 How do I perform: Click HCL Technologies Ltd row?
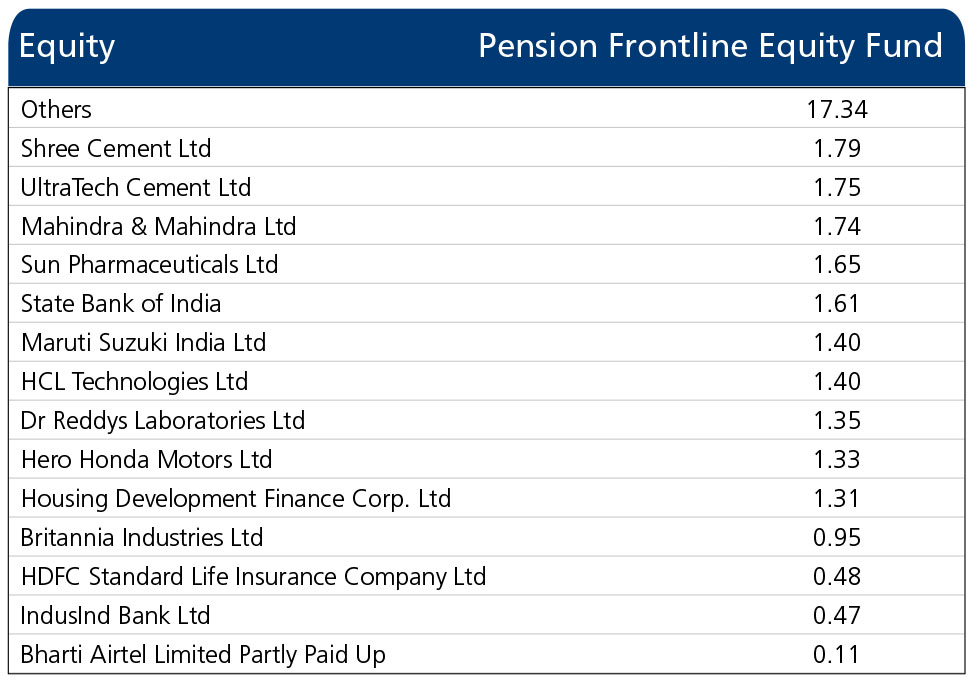(x=487, y=382)
